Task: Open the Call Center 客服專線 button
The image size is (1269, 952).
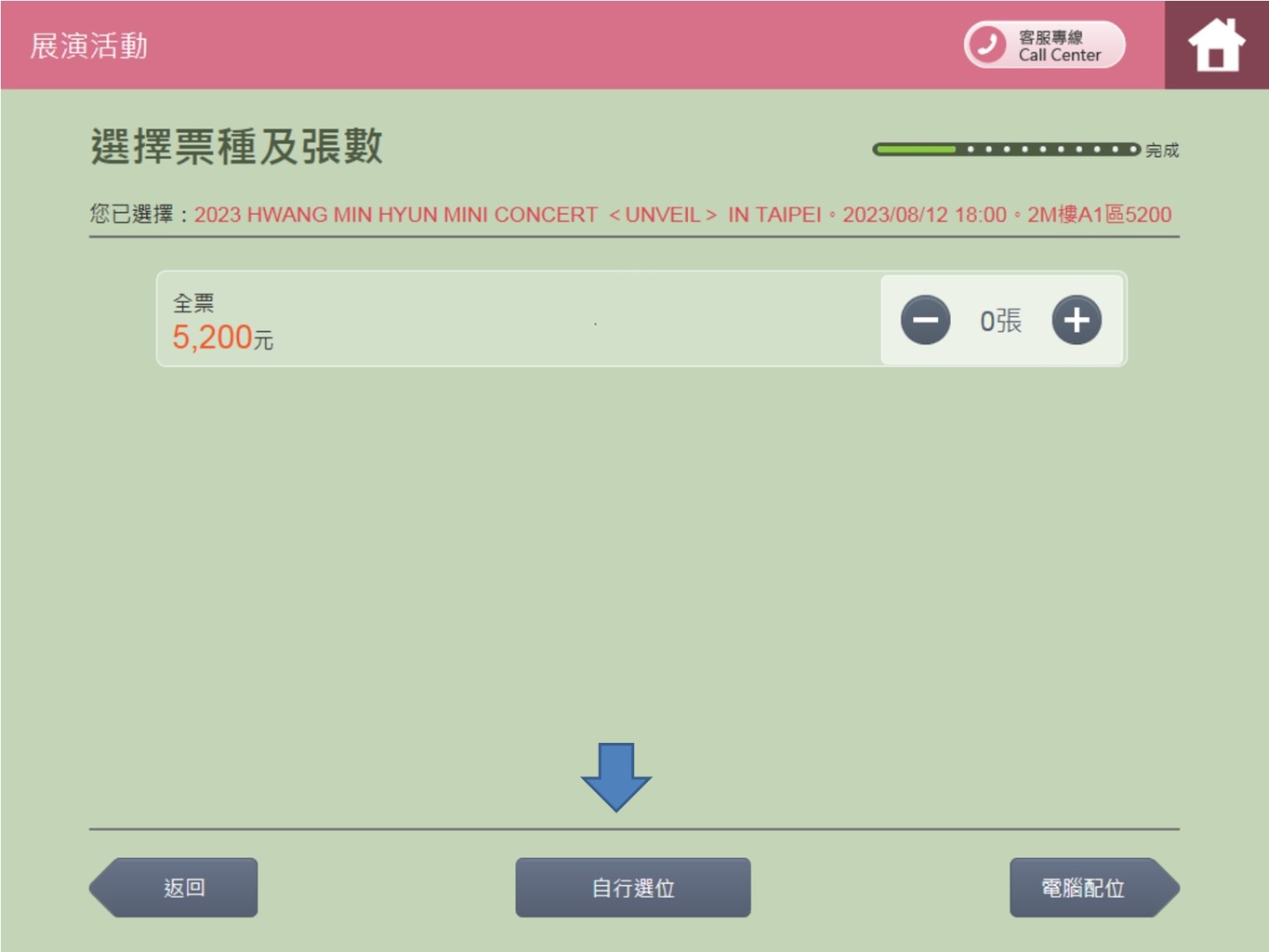Action: click(1044, 45)
